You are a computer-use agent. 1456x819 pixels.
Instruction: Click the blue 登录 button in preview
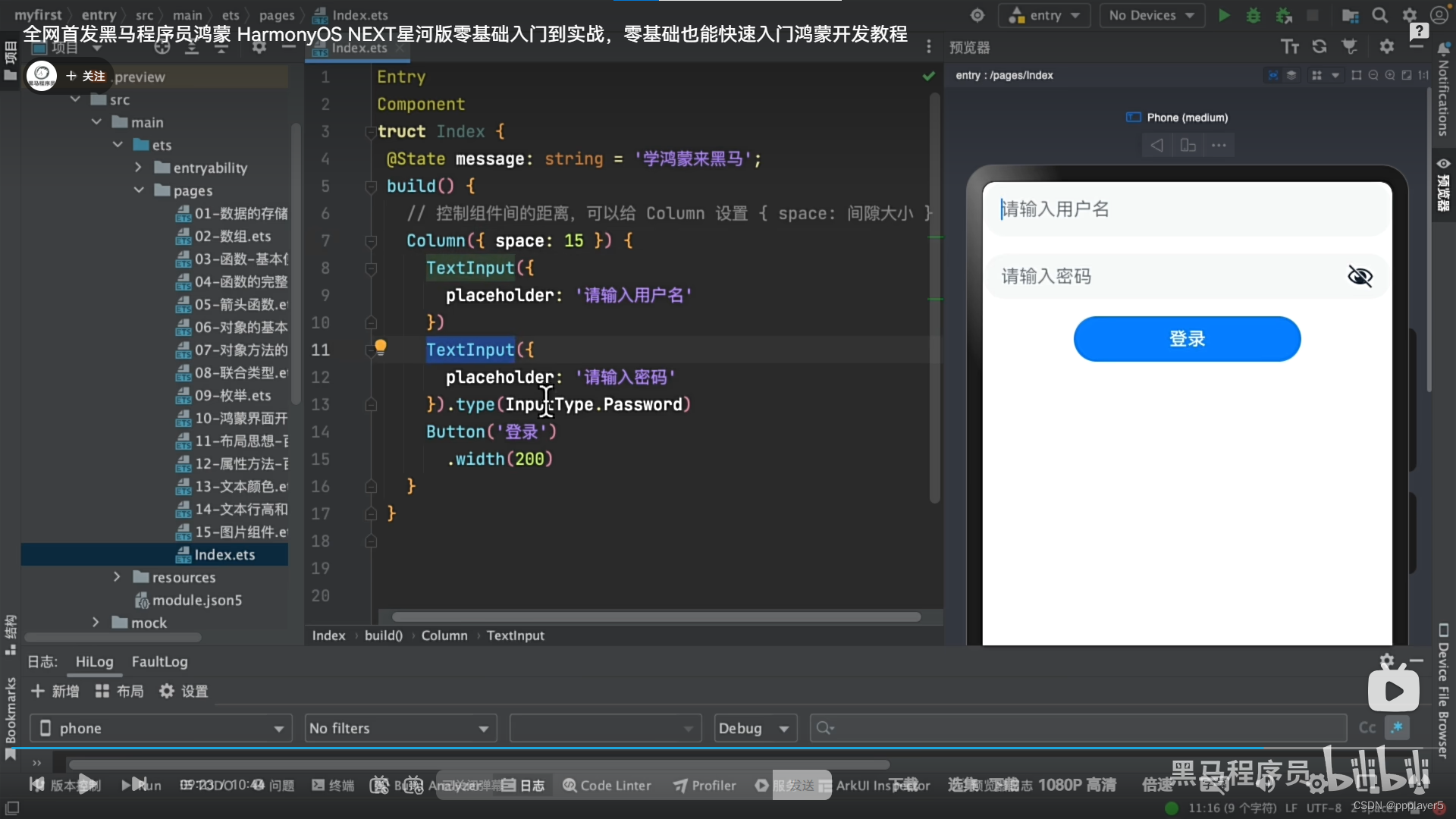pos(1187,339)
